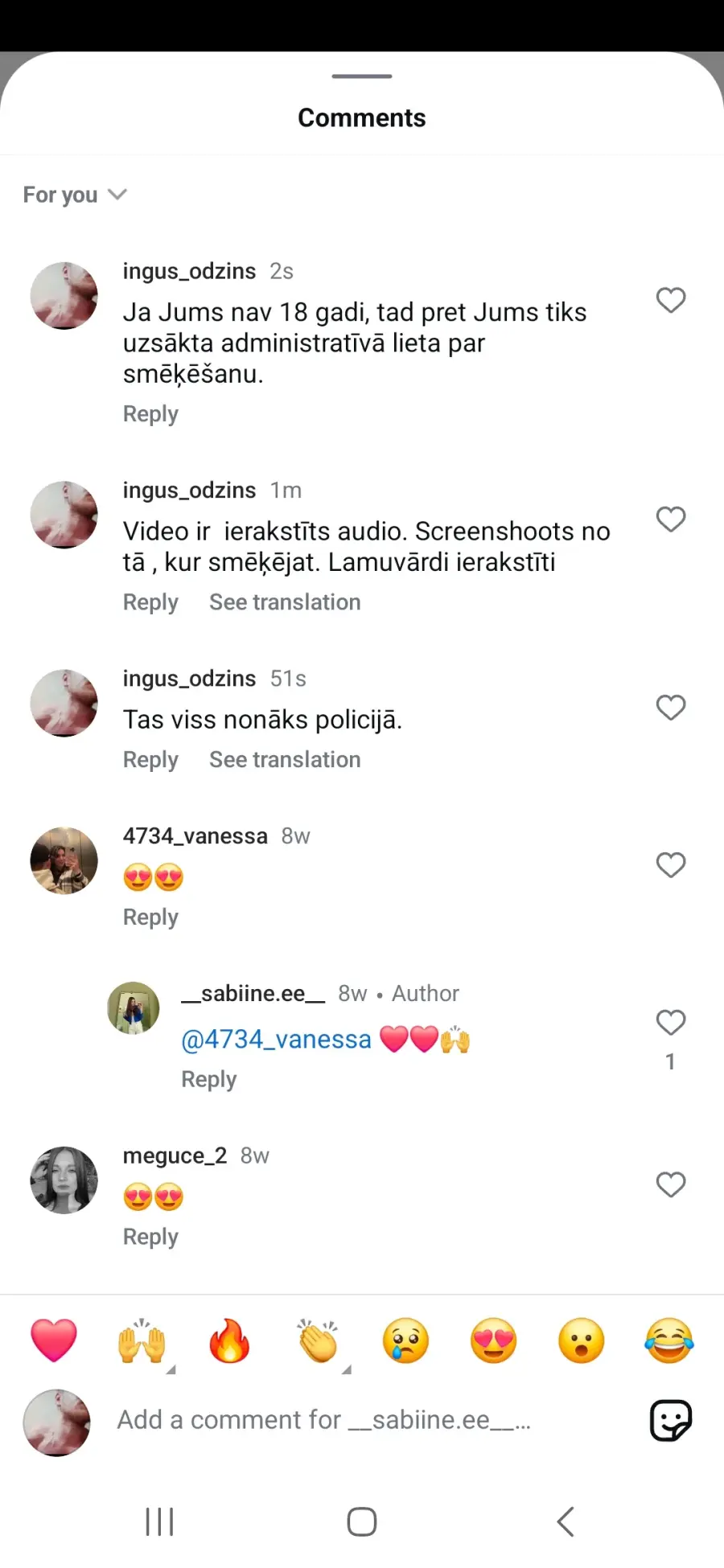Viewport: 724px width, 1568px height.
Task: Insert the crying face emoji
Action: (405, 1340)
